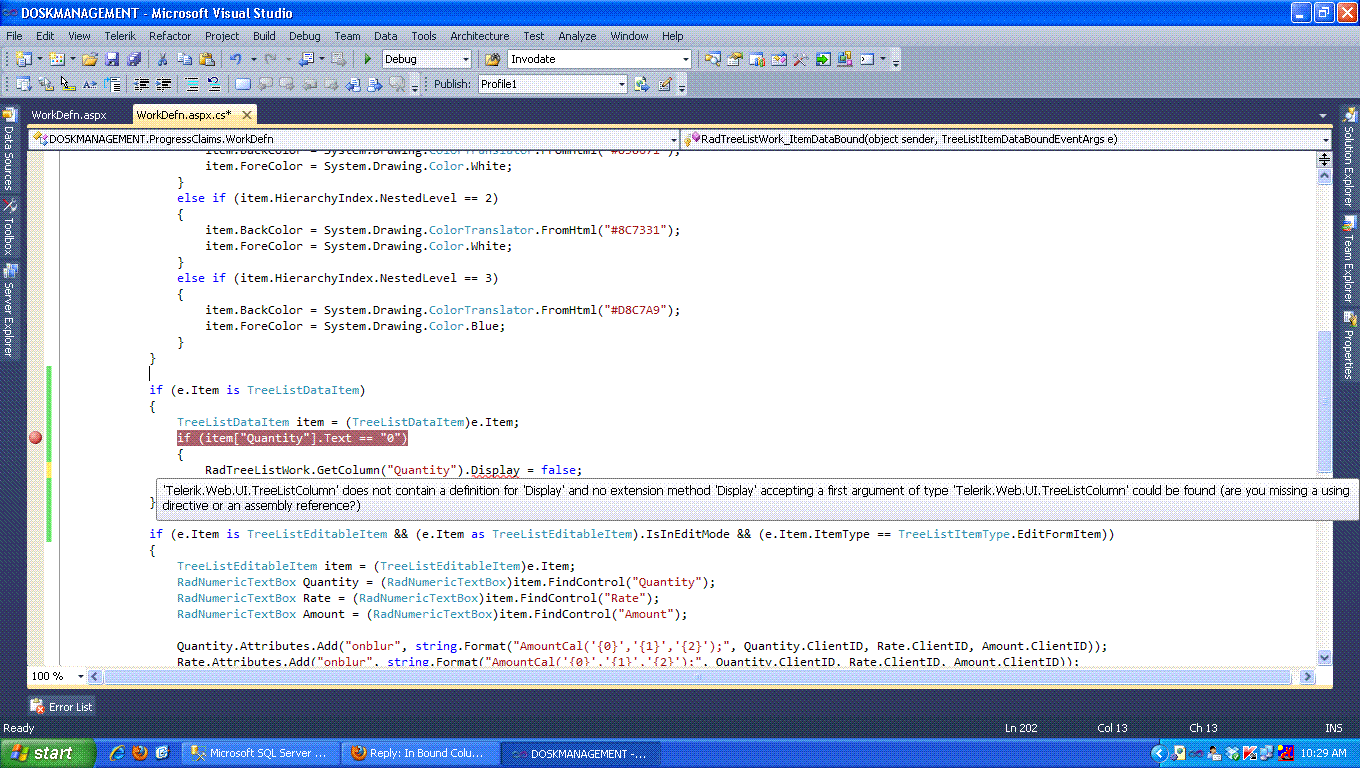
Task: Open the class navigation dropdown for WorkDefn
Action: (673, 140)
